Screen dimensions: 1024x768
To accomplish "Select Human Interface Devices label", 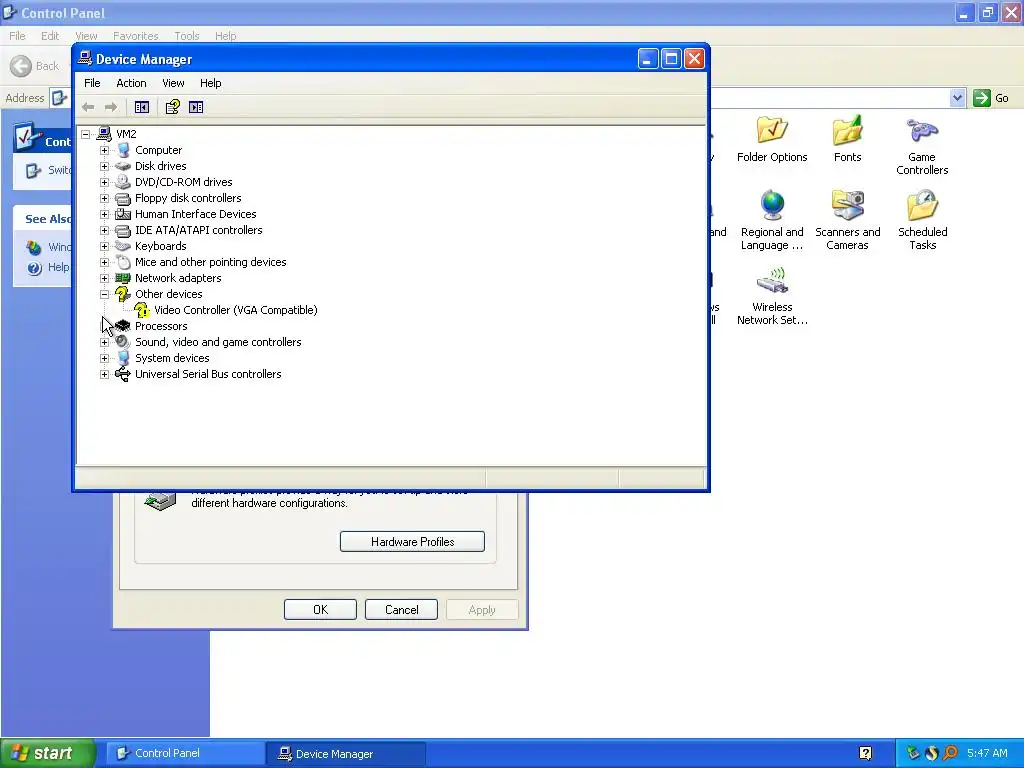I will pos(195,214).
